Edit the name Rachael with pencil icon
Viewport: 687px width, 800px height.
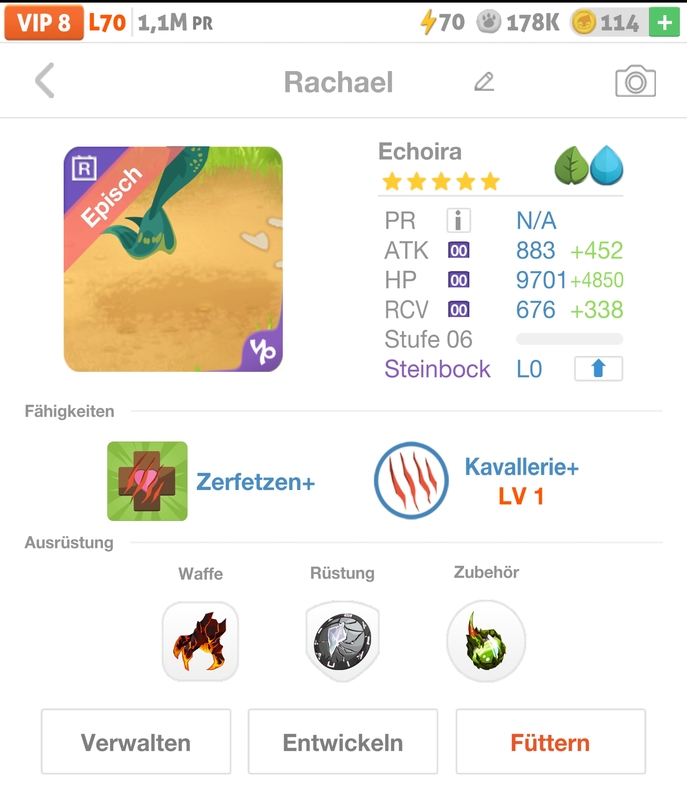(x=484, y=82)
